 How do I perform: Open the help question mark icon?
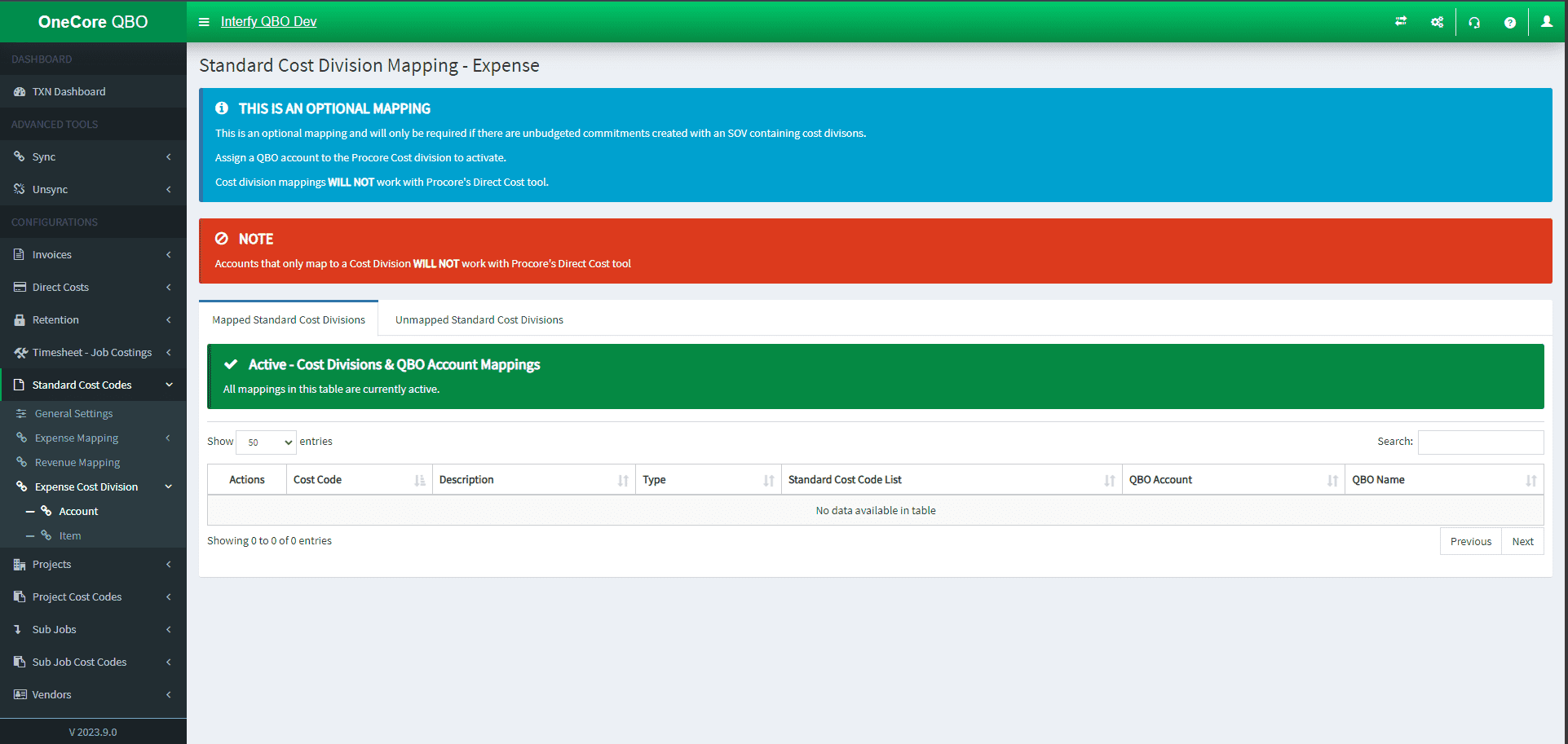1510,22
